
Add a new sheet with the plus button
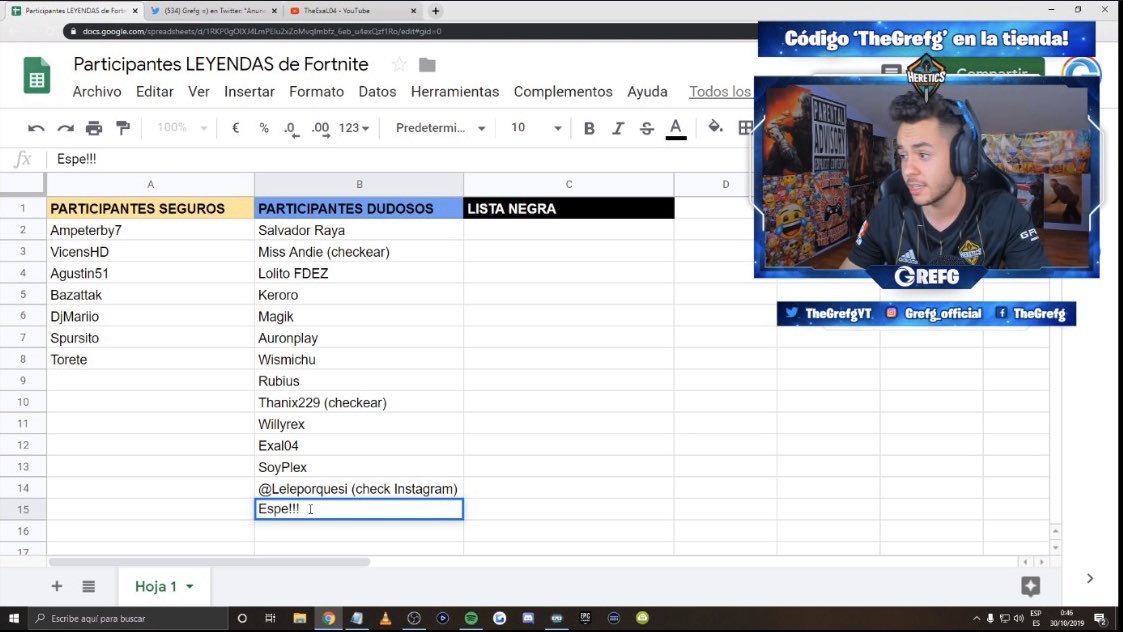click(57, 586)
